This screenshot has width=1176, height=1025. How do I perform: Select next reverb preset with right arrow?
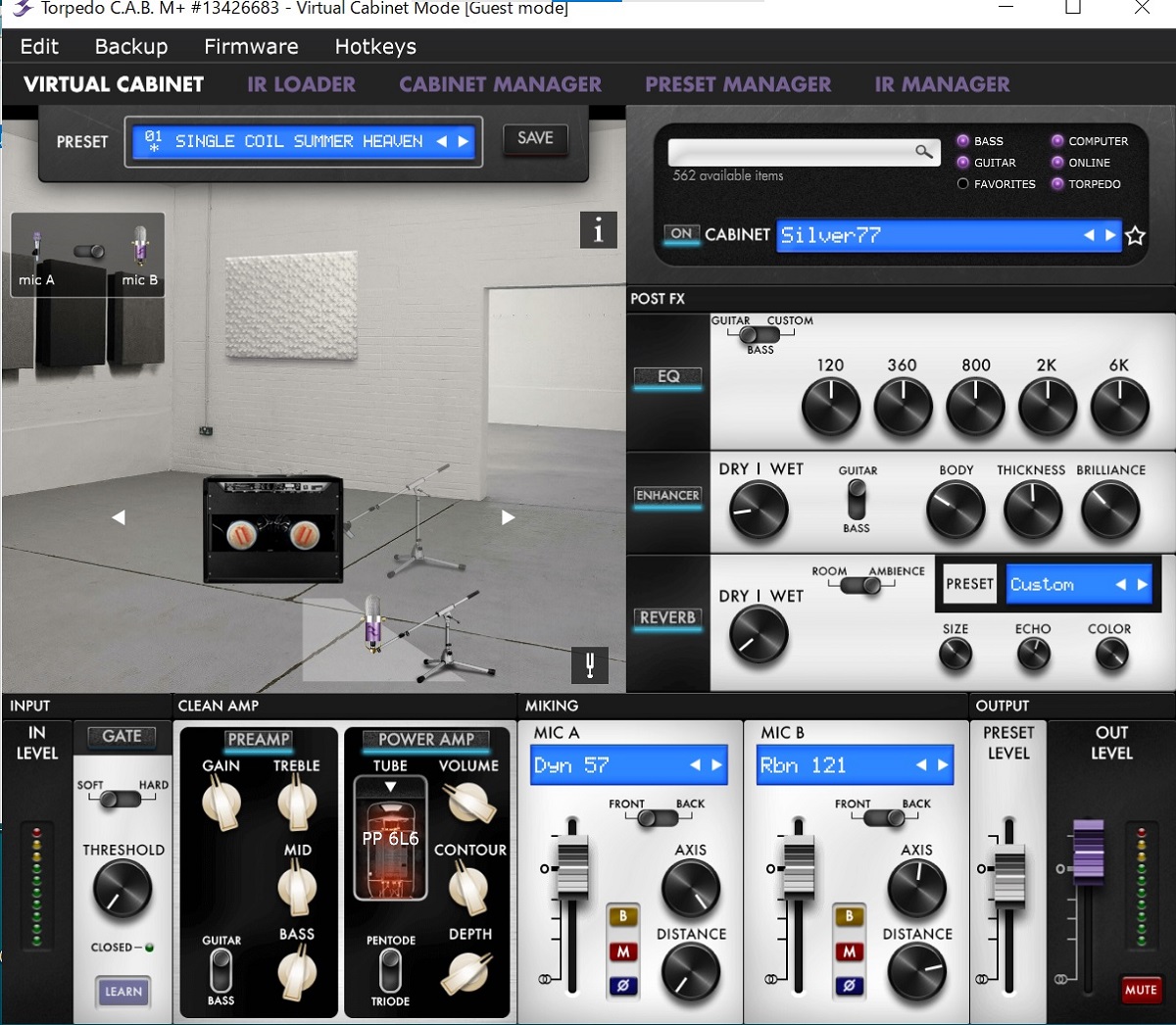pyautogui.click(x=1143, y=584)
